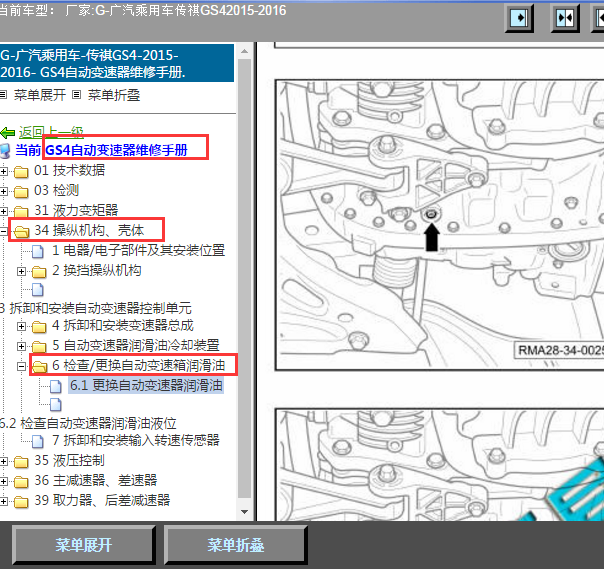Click the right-arrow panel layout icon

519,18
